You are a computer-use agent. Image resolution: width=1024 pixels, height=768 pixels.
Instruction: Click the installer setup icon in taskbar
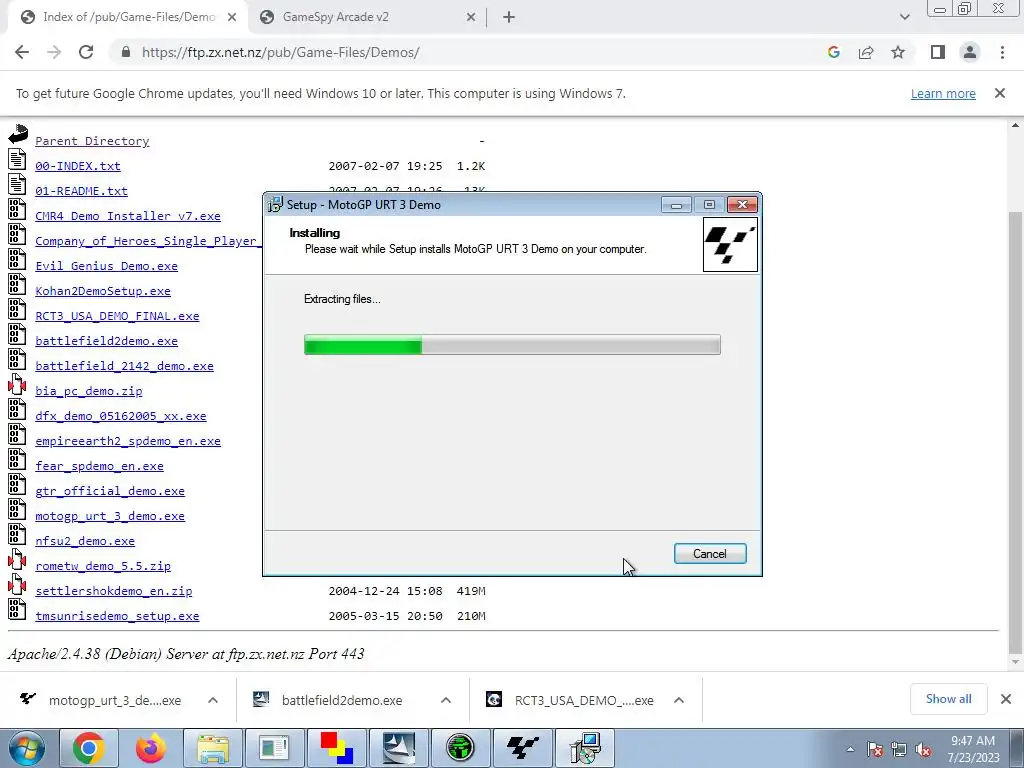point(584,748)
